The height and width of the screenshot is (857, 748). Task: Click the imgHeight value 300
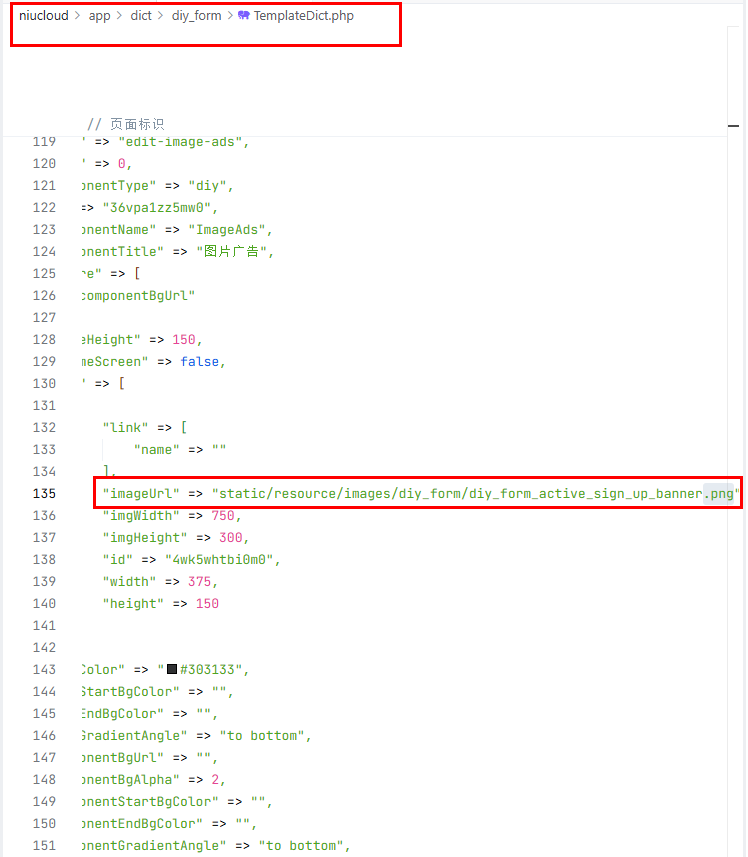(231, 538)
